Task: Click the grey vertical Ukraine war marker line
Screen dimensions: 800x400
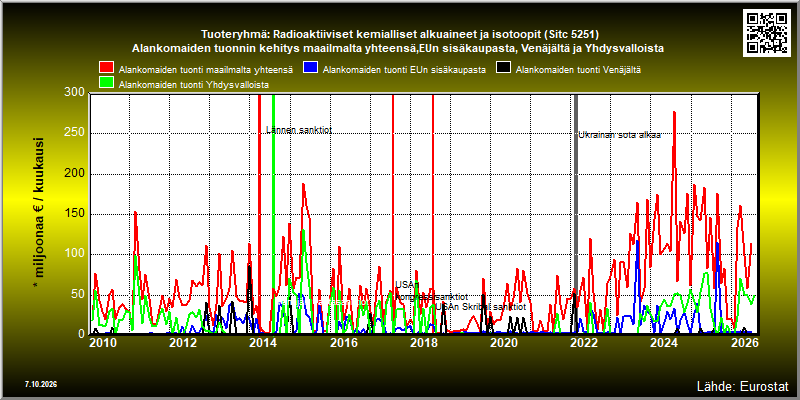Action: pyautogui.click(x=576, y=214)
